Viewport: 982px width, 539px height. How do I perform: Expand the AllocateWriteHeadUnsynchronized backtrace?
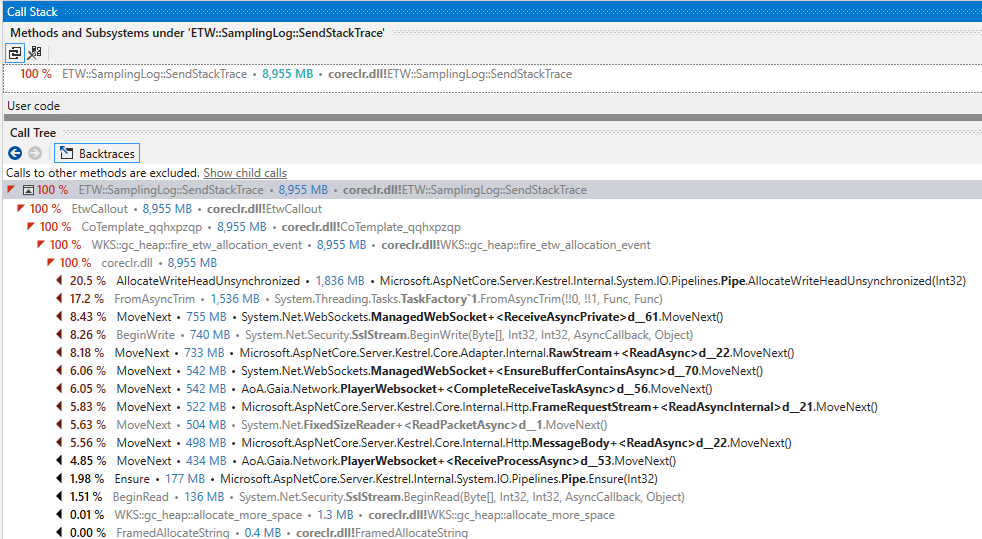[60, 281]
